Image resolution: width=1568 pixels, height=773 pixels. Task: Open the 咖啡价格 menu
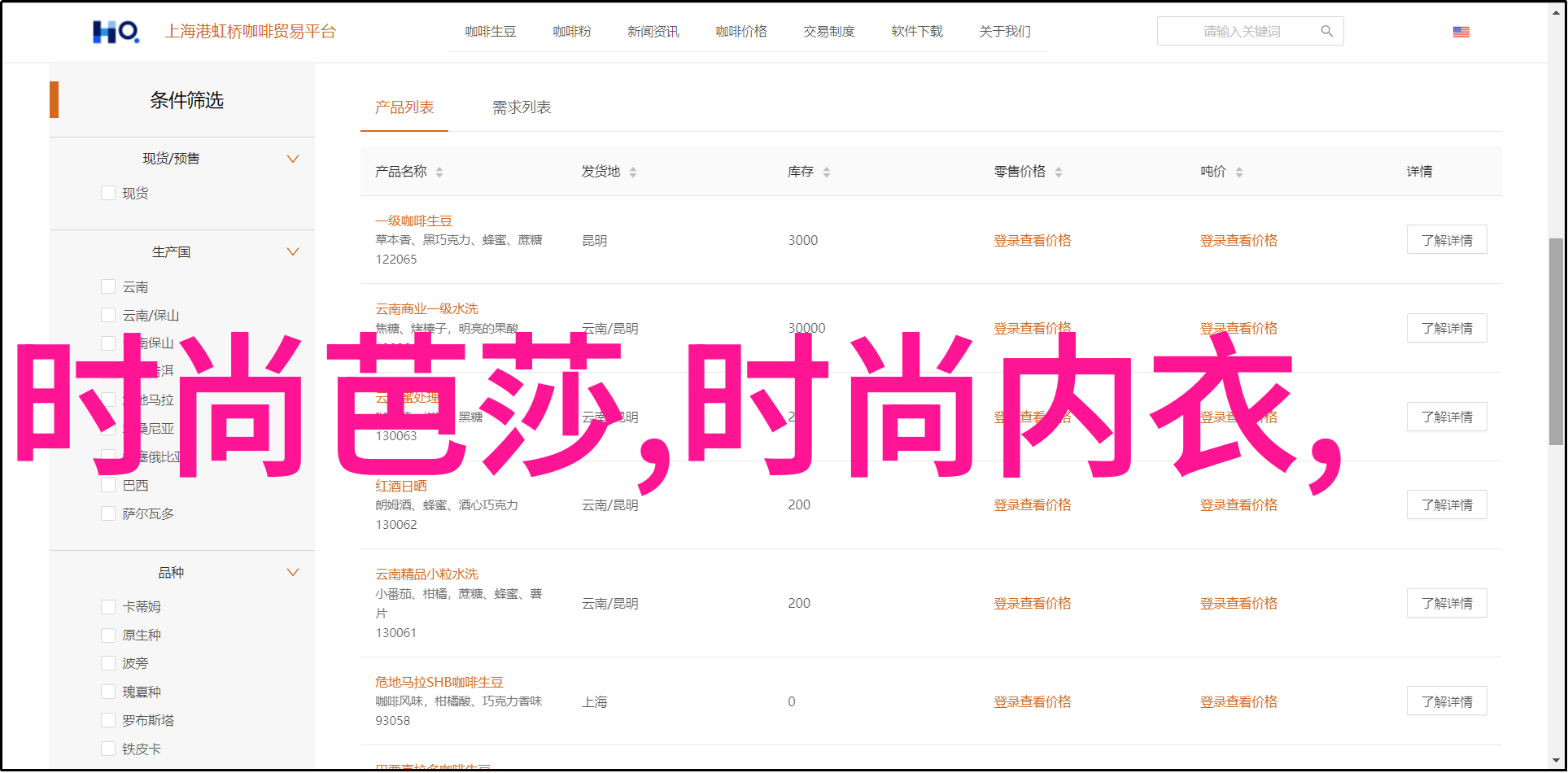741,32
